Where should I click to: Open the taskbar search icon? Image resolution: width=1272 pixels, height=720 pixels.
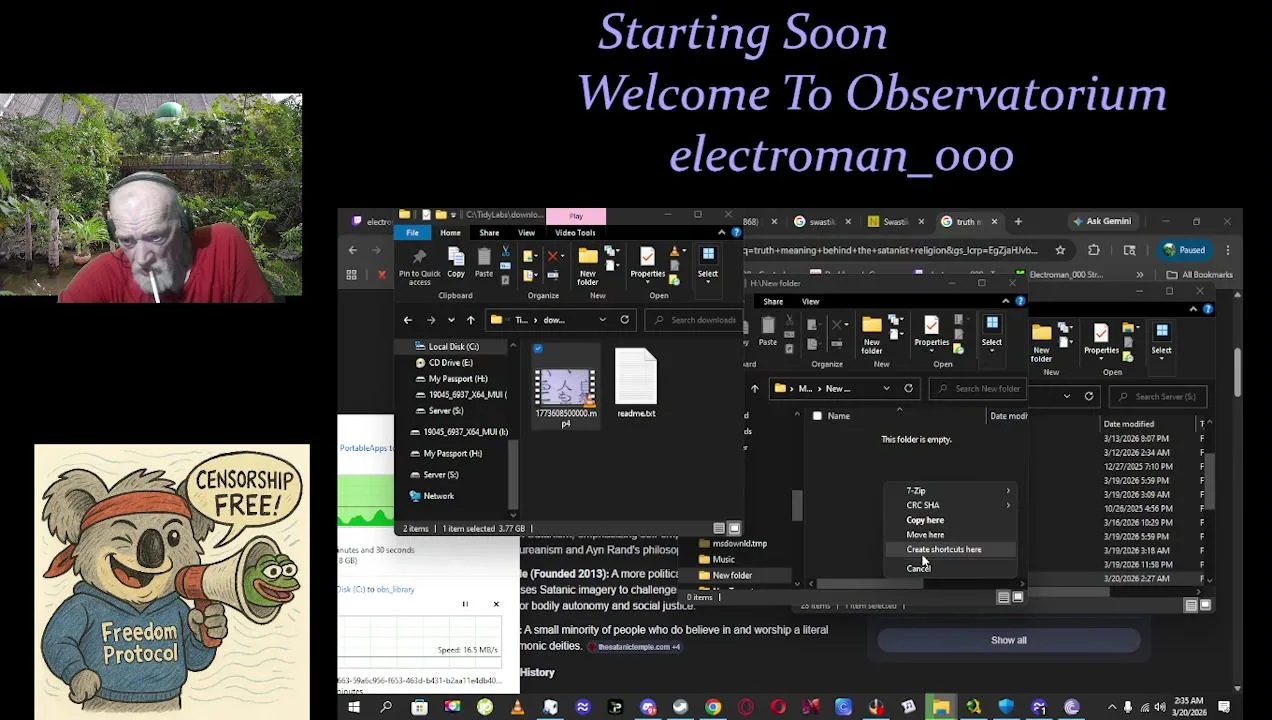coord(386,708)
